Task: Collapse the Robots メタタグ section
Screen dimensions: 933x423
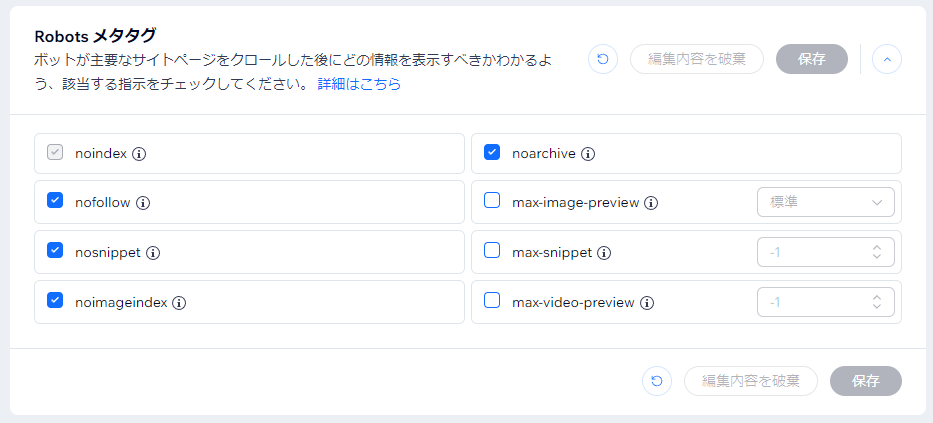Action: coord(887,59)
